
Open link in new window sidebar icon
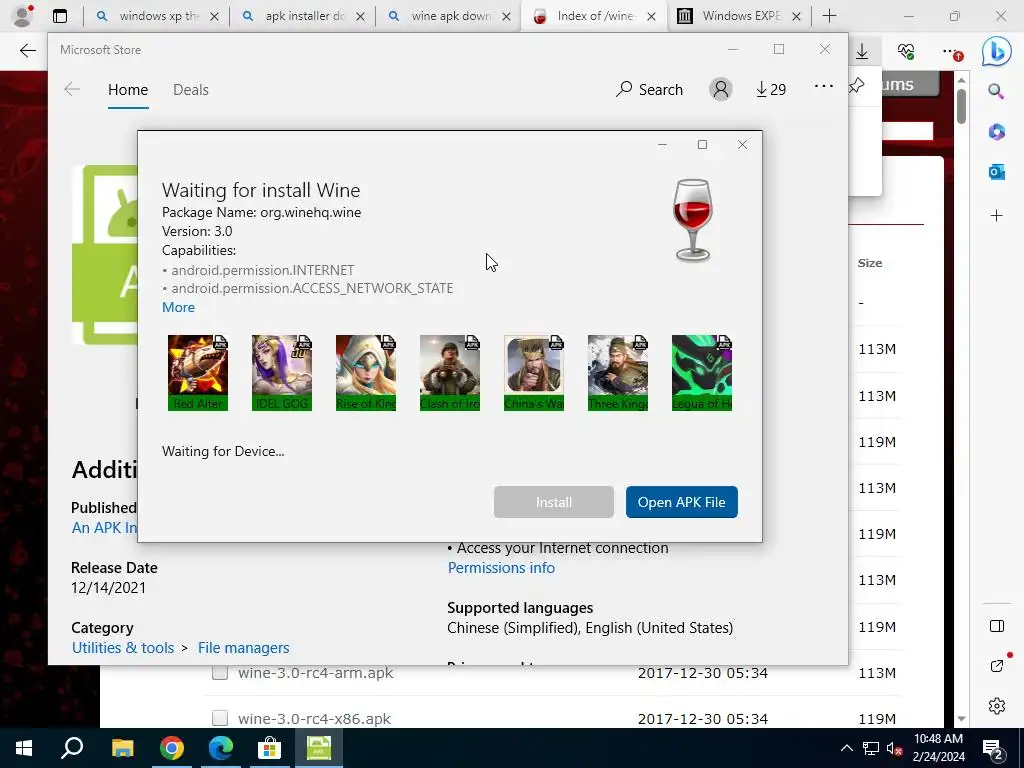tap(997, 665)
